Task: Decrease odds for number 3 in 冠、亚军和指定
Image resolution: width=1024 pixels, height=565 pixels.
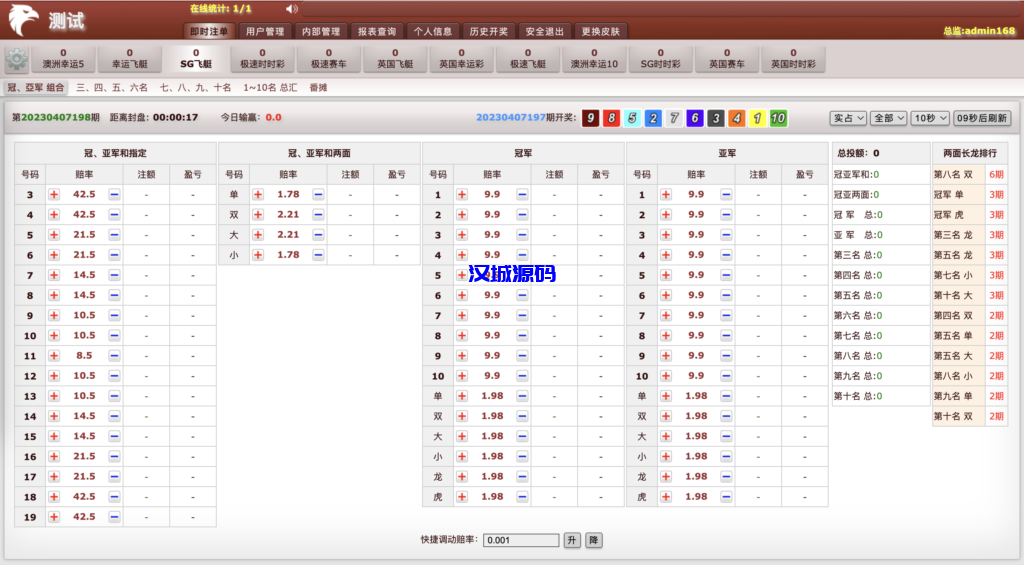Action: click(x=114, y=195)
